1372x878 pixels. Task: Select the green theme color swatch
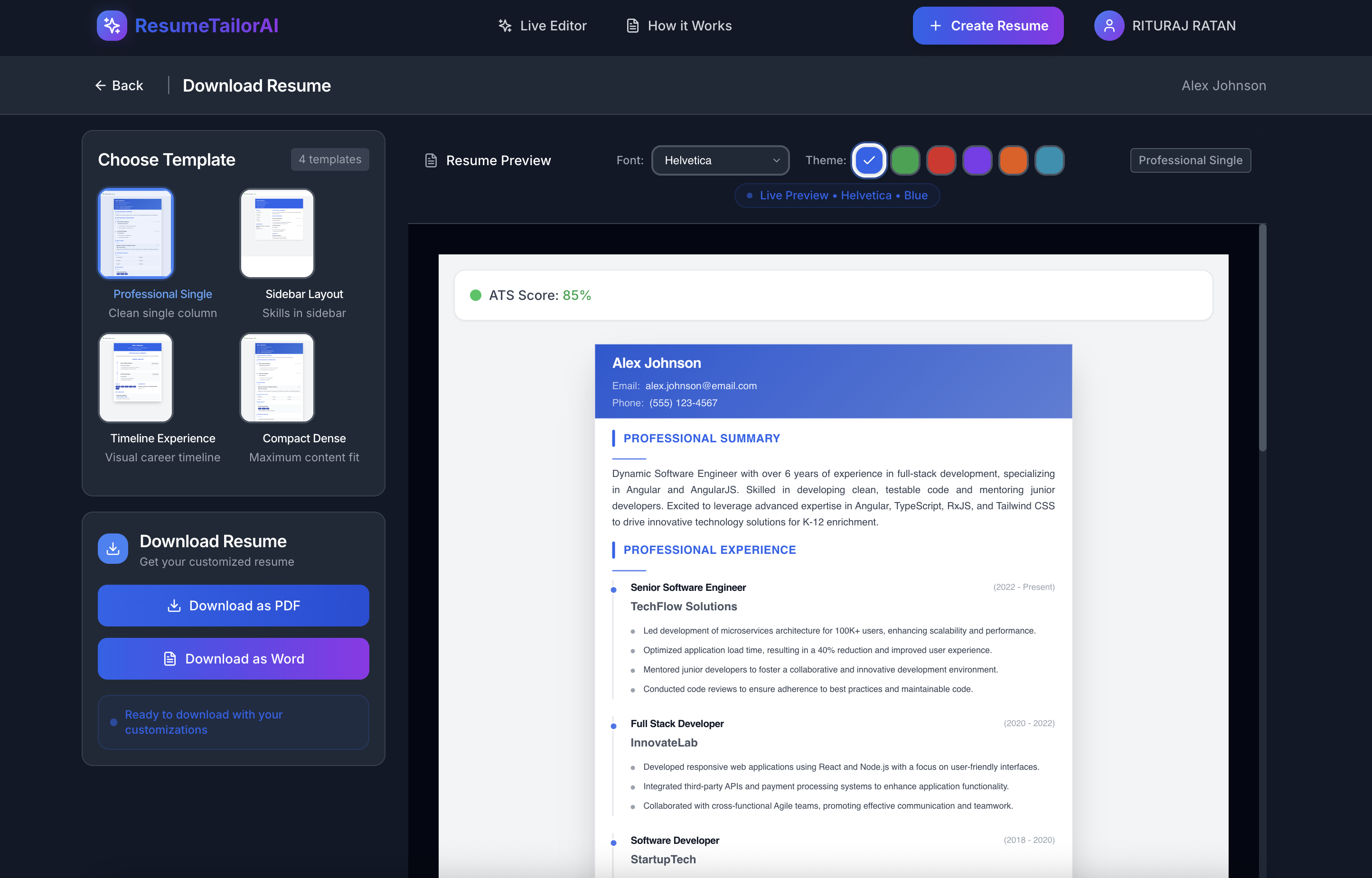point(905,160)
